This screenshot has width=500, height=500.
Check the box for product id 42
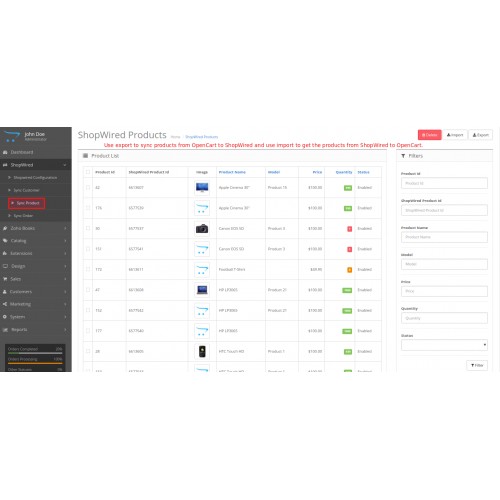pos(88,188)
